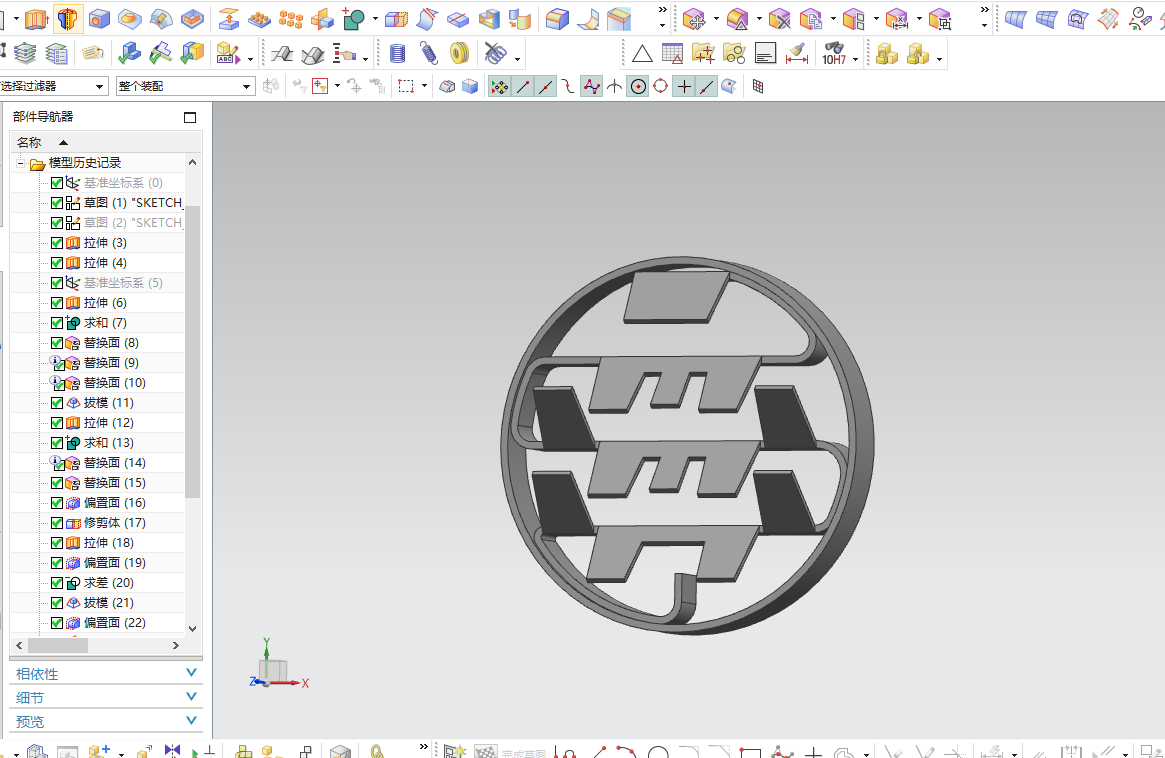Choose the Pocket (purple cavity) icon
Screen dimensions: 1165x758
pos(192,19)
